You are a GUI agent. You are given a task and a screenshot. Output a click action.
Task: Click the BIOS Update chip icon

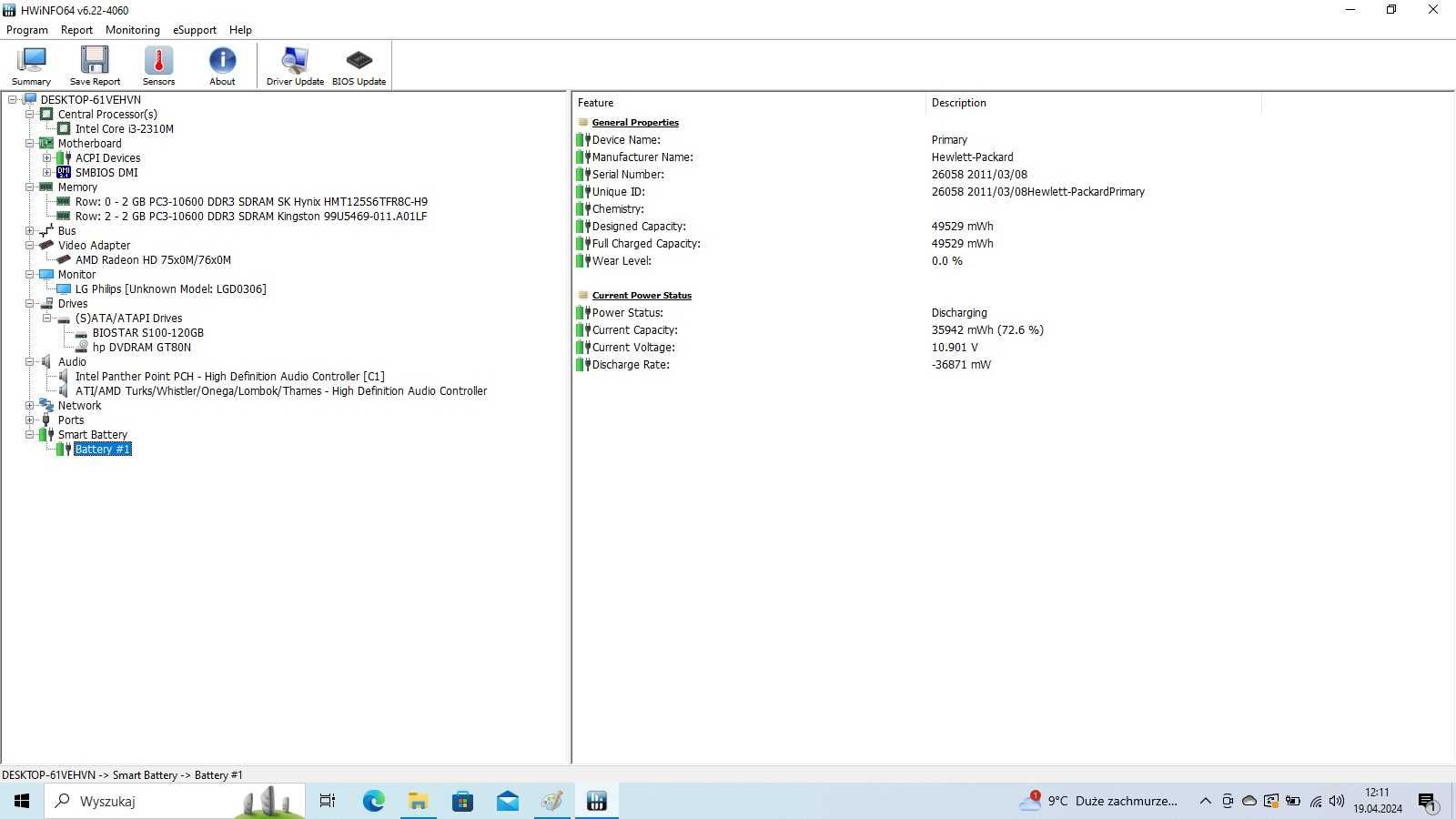point(359,66)
